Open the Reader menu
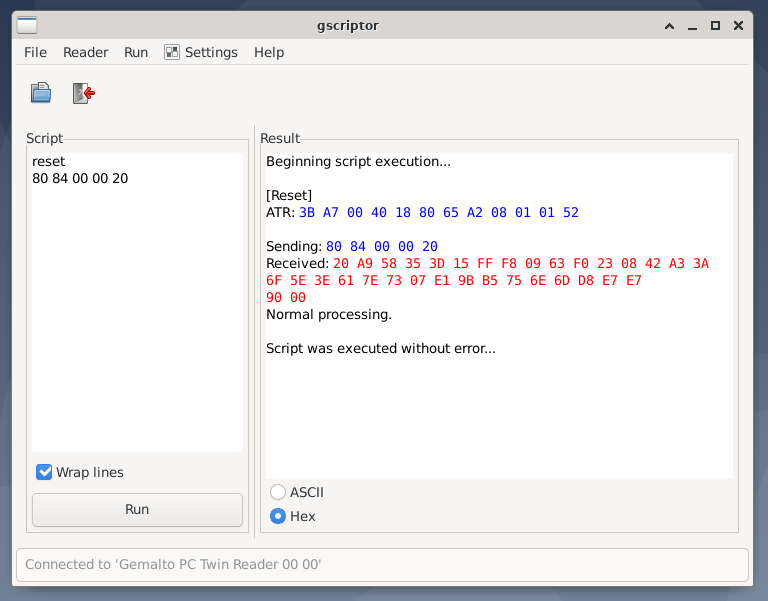The width and height of the screenshot is (768, 601). click(x=85, y=52)
